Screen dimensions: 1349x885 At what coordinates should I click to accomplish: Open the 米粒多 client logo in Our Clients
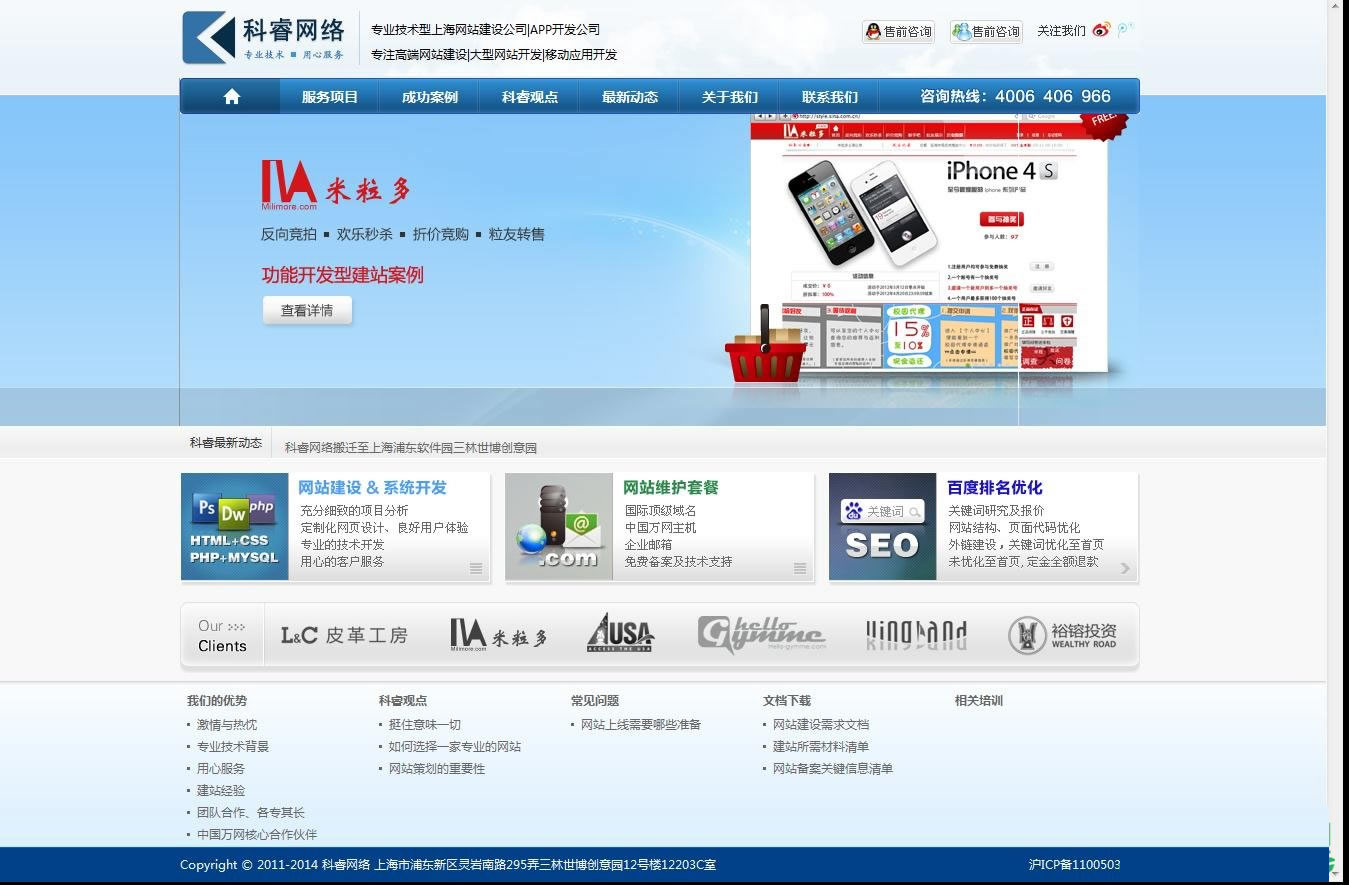498,635
